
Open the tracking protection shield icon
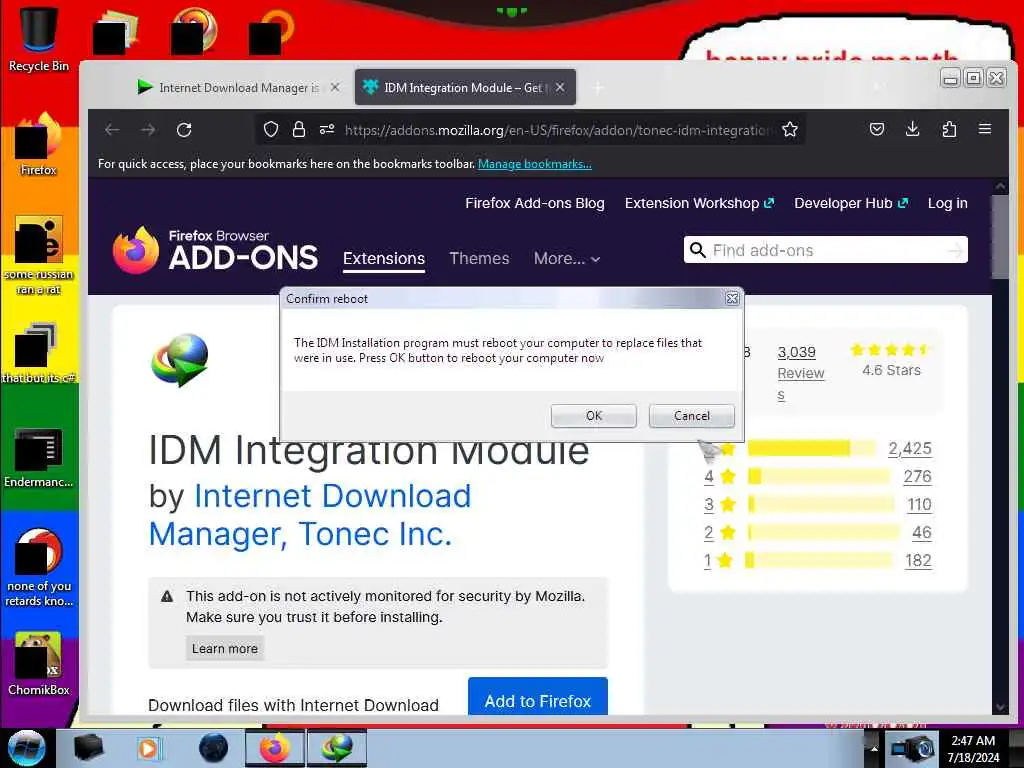pos(270,129)
